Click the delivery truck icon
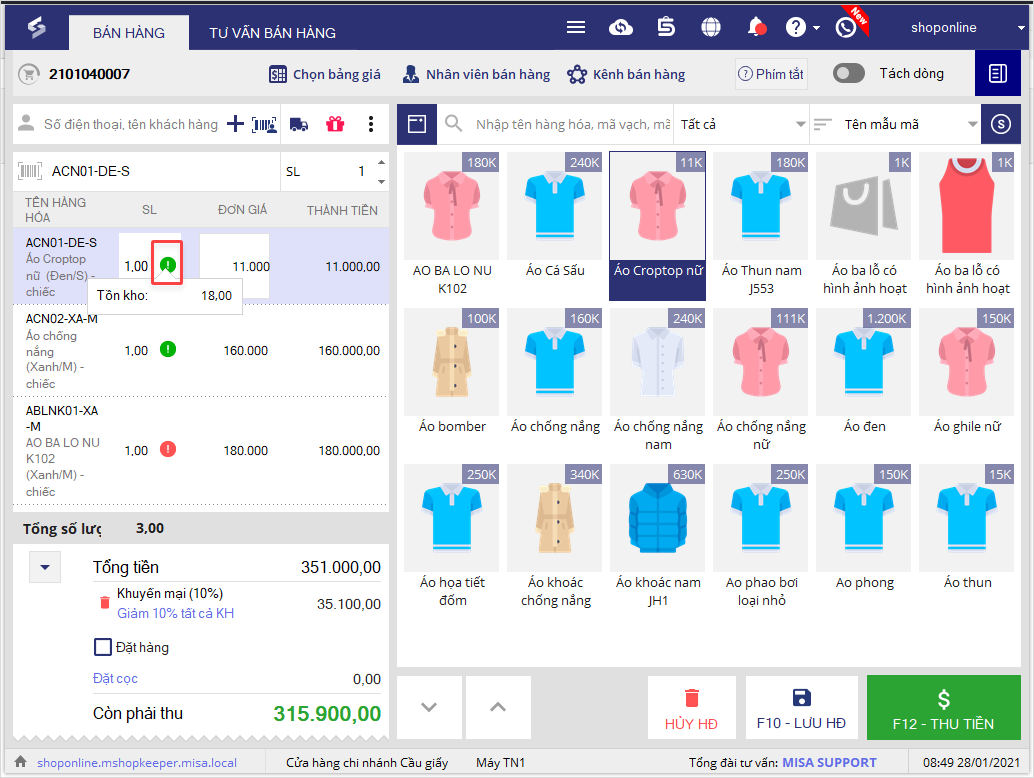 tap(299, 124)
